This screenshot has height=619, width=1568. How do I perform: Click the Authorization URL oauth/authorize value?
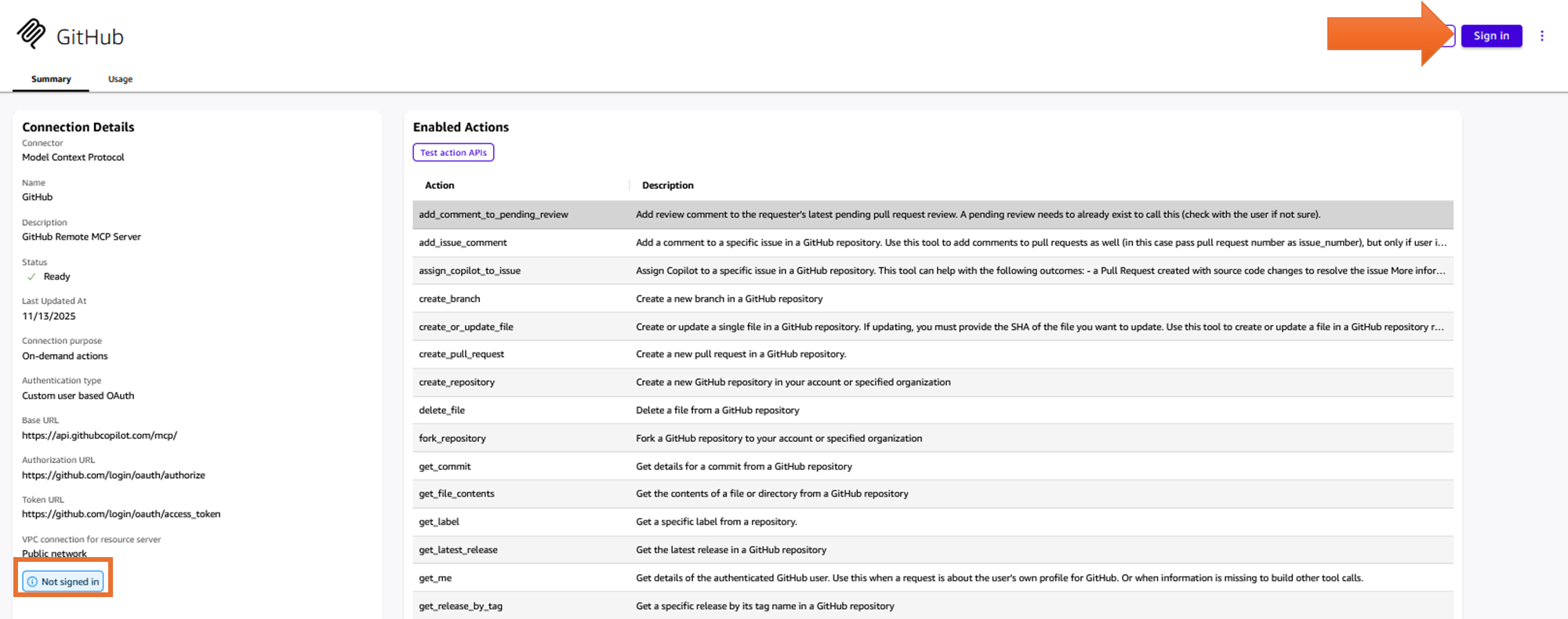(x=114, y=476)
